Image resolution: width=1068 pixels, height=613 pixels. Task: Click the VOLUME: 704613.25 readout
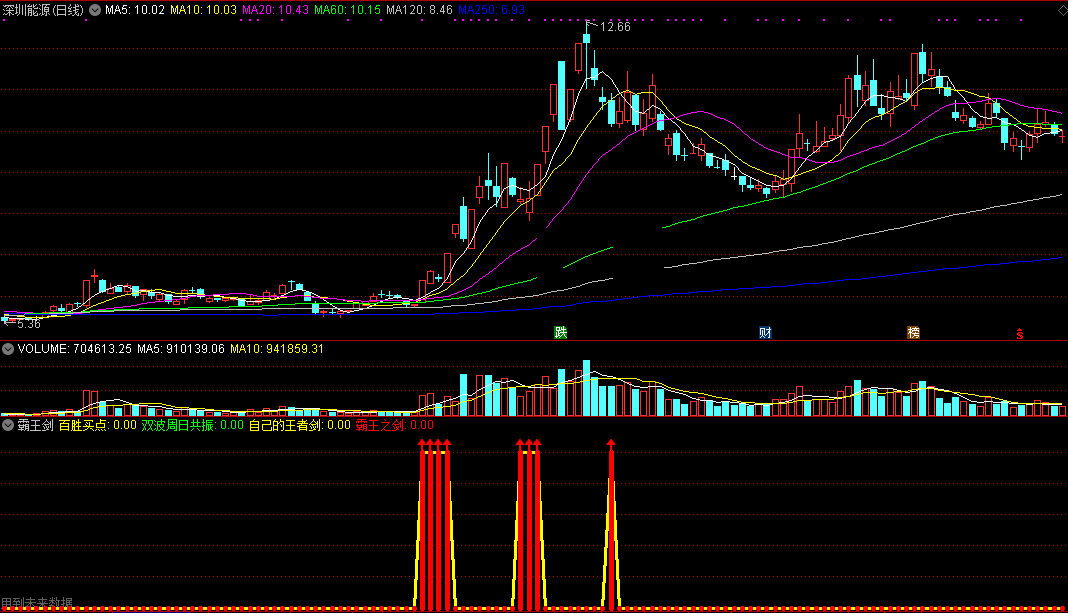[75, 349]
